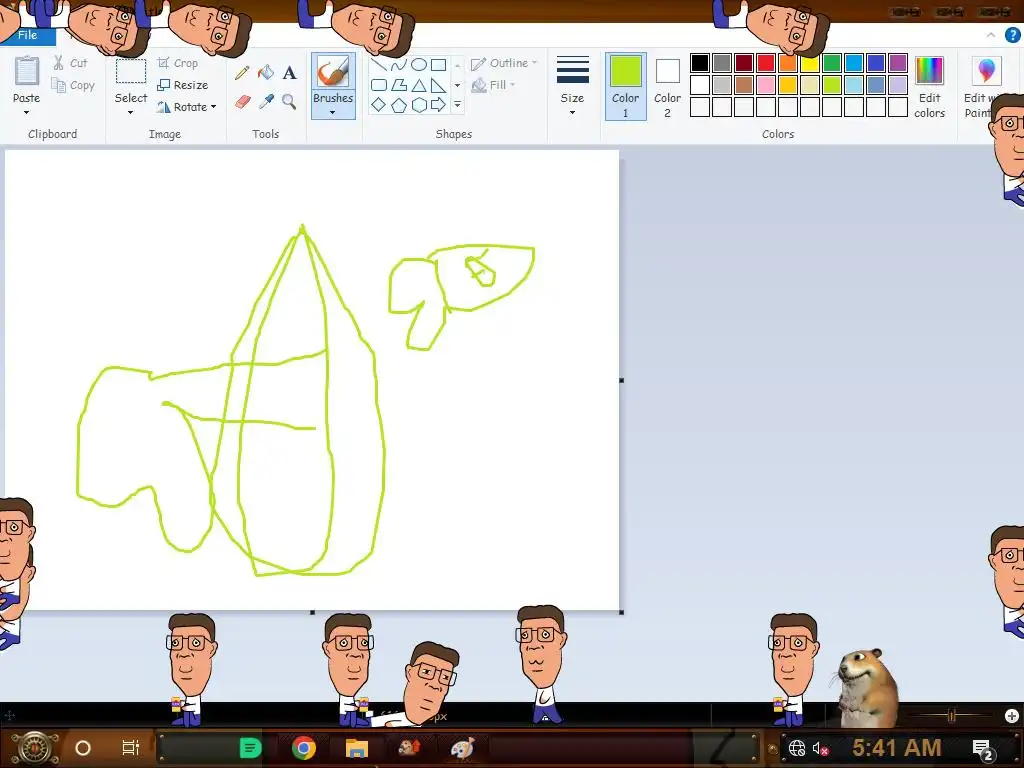Choose the Oval shape
Image resolution: width=1024 pixels, height=768 pixels.
(x=419, y=65)
